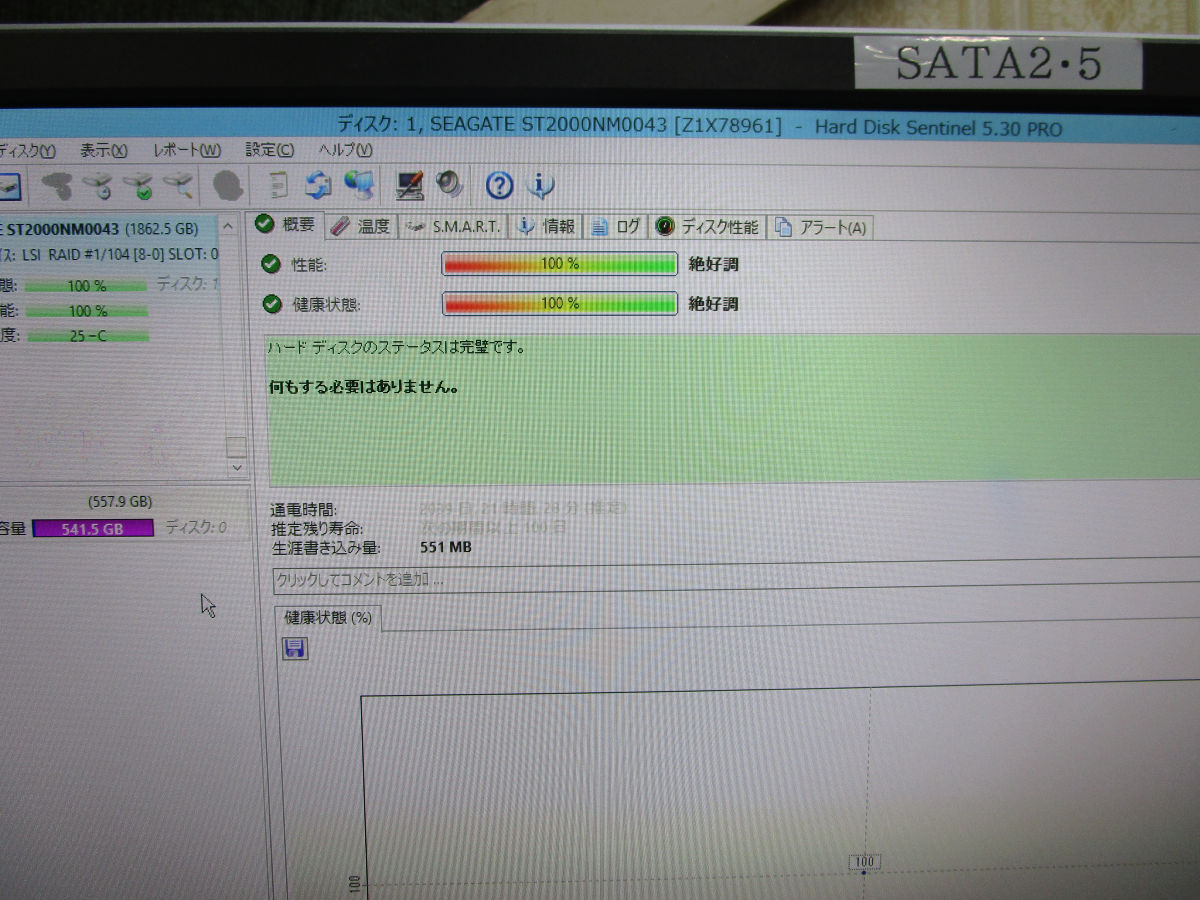
Task: Click the monitor with pen icon
Action: pyautogui.click(x=410, y=185)
